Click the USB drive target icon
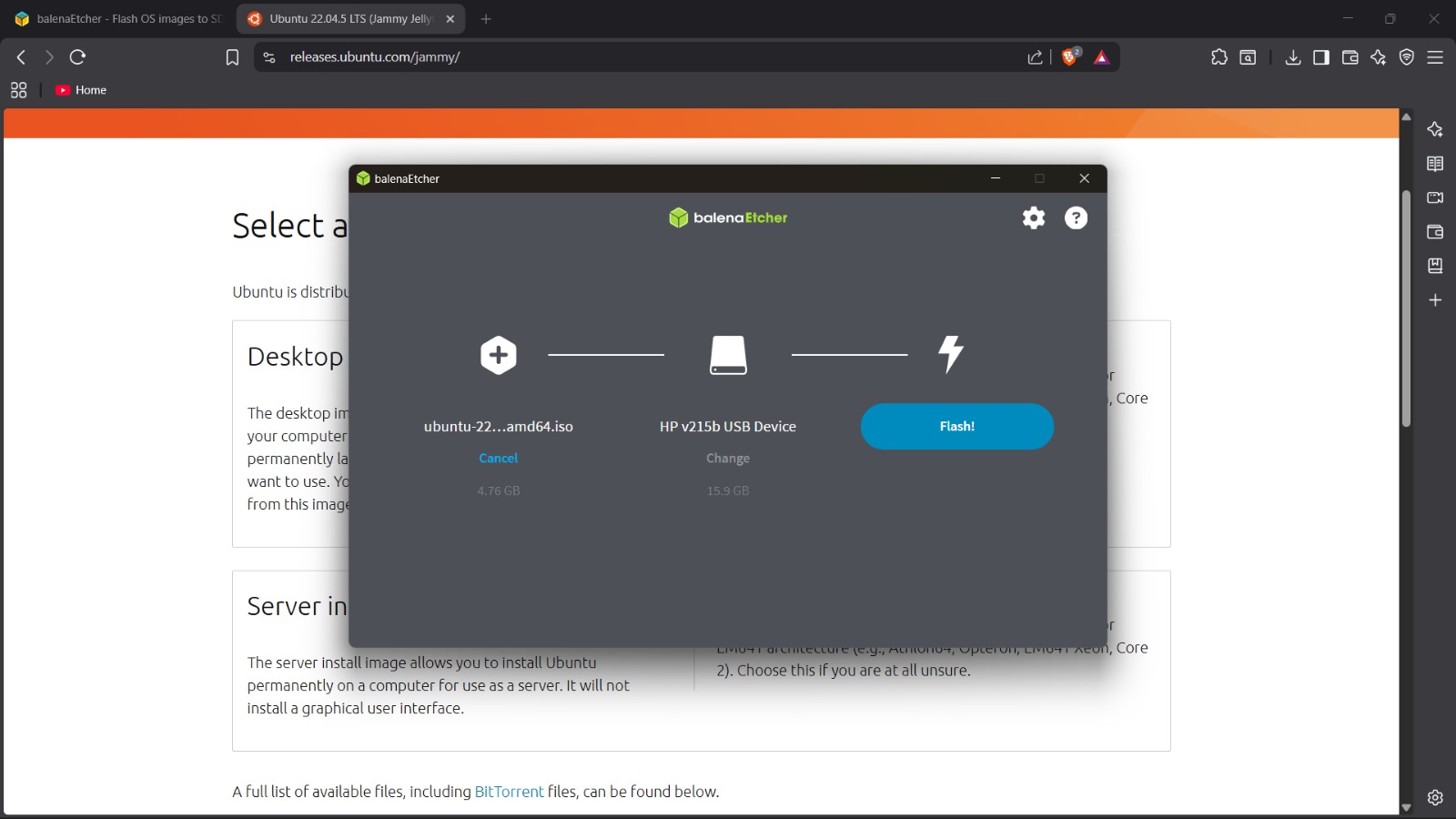Image resolution: width=1456 pixels, height=819 pixels. click(x=728, y=355)
